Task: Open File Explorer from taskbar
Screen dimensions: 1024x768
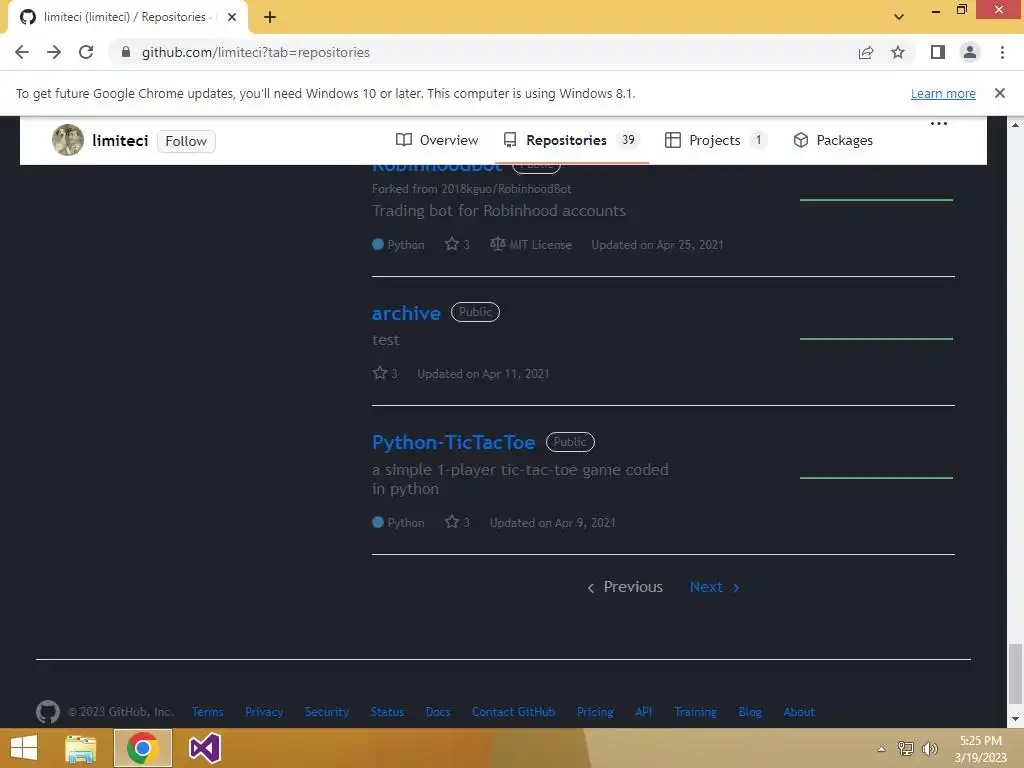Action: click(x=81, y=748)
